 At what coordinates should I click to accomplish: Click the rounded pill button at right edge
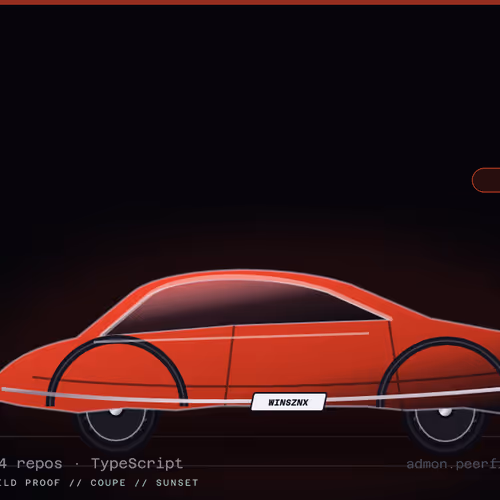(486, 180)
